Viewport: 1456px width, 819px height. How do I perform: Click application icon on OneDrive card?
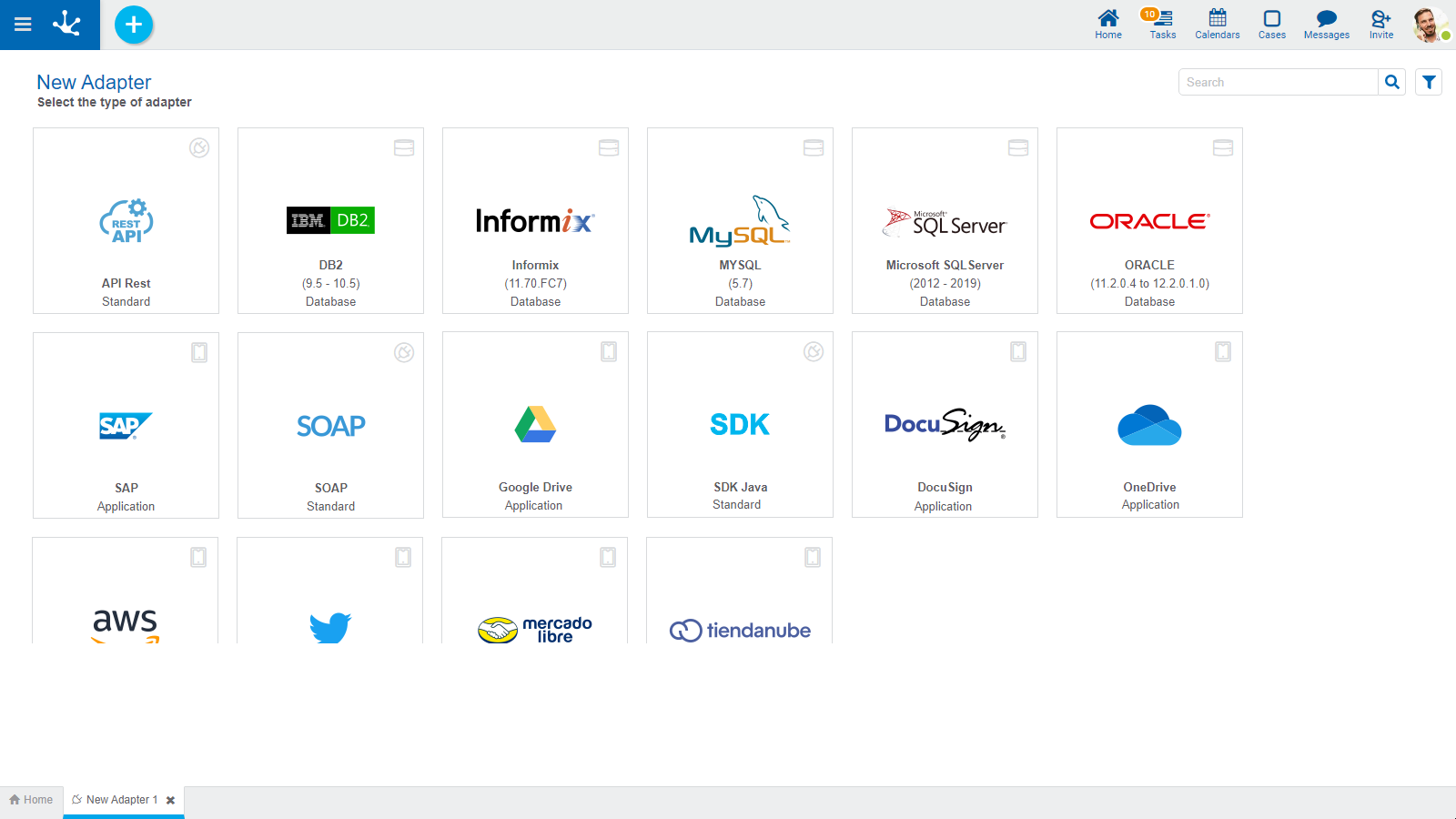(x=1223, y=351)
